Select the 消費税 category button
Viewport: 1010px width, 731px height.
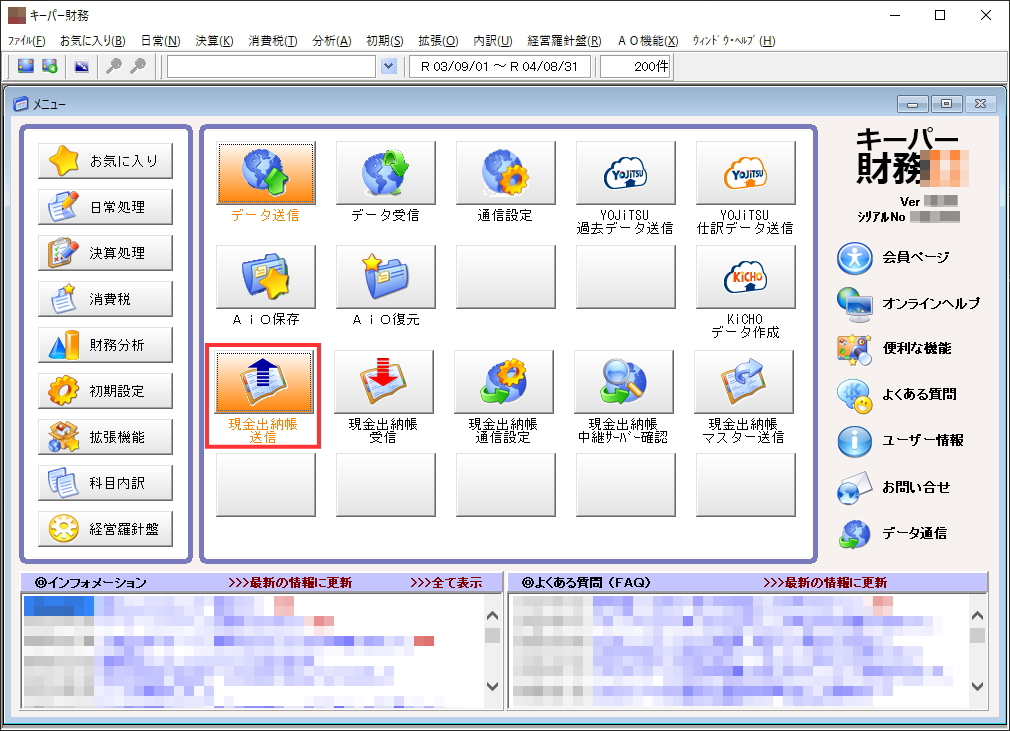(x=106, y=299)
